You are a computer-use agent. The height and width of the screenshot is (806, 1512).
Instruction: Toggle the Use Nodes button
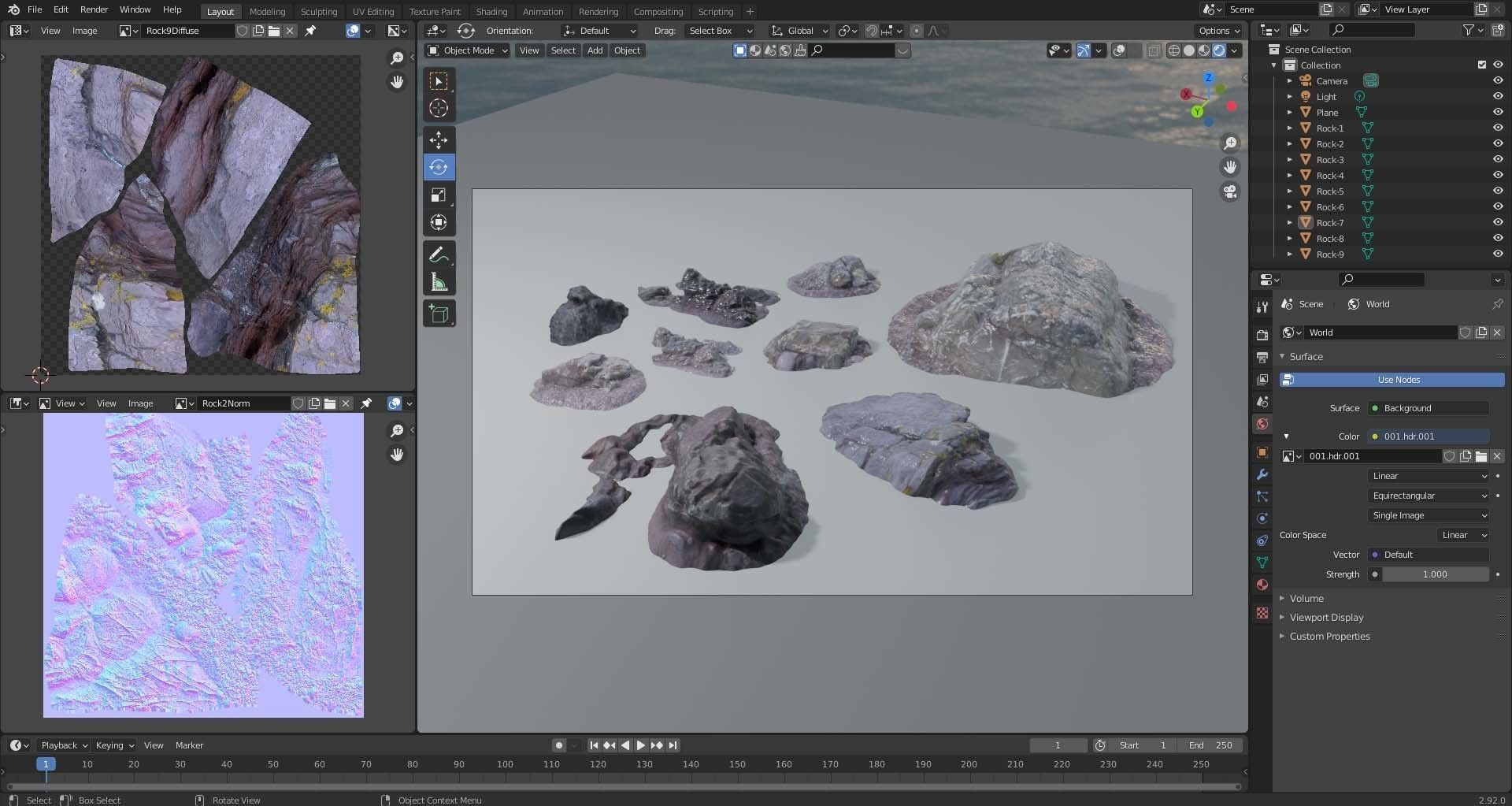tap(1392, 380)
